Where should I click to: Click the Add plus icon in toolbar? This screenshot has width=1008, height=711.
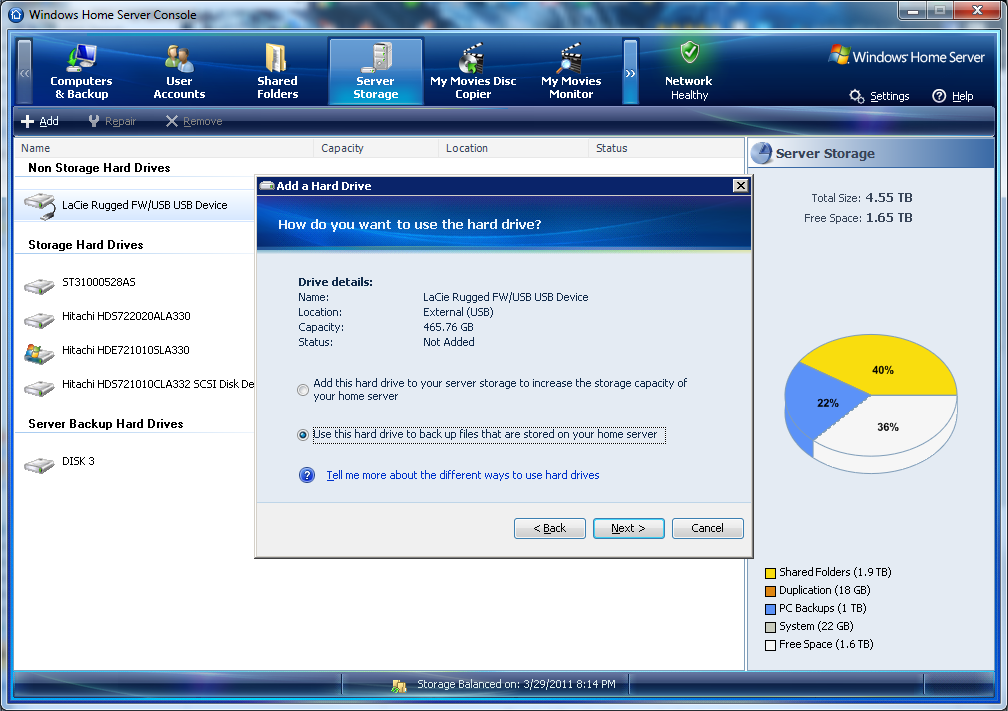tap(28, 121)
